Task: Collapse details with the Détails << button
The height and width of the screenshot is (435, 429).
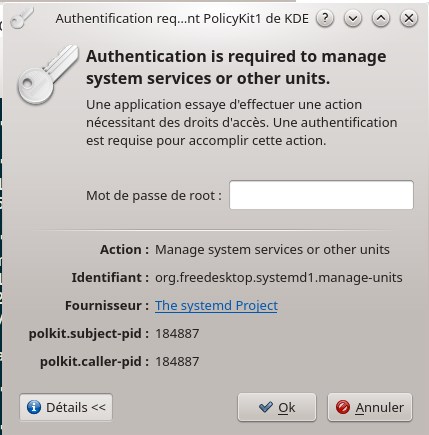Action: click(x=66, y=407)
